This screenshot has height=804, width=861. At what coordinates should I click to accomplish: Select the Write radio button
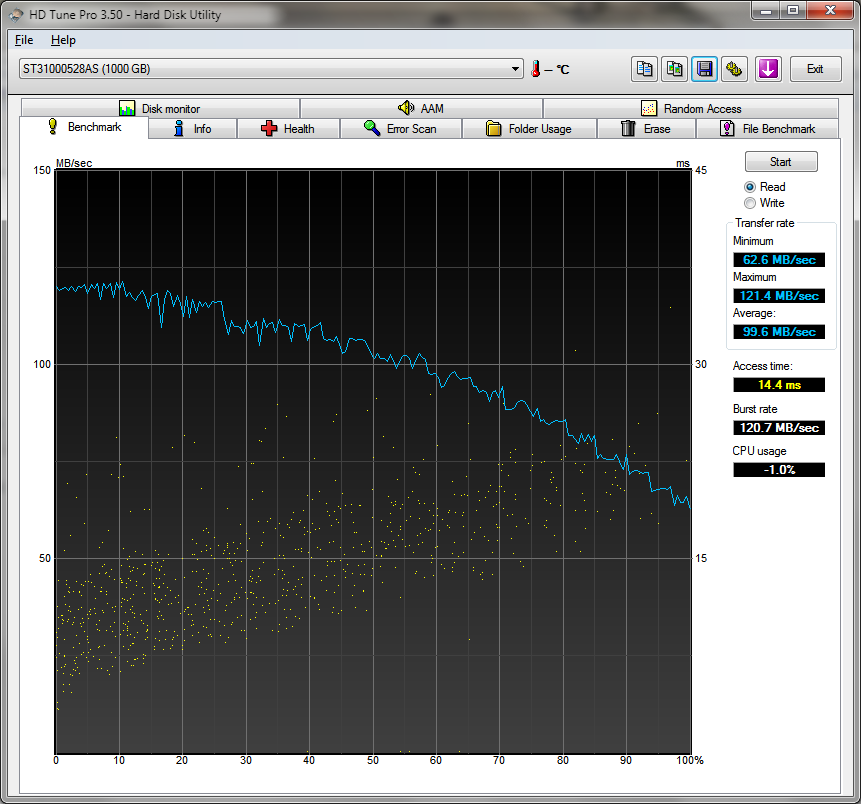coord(750,203)
